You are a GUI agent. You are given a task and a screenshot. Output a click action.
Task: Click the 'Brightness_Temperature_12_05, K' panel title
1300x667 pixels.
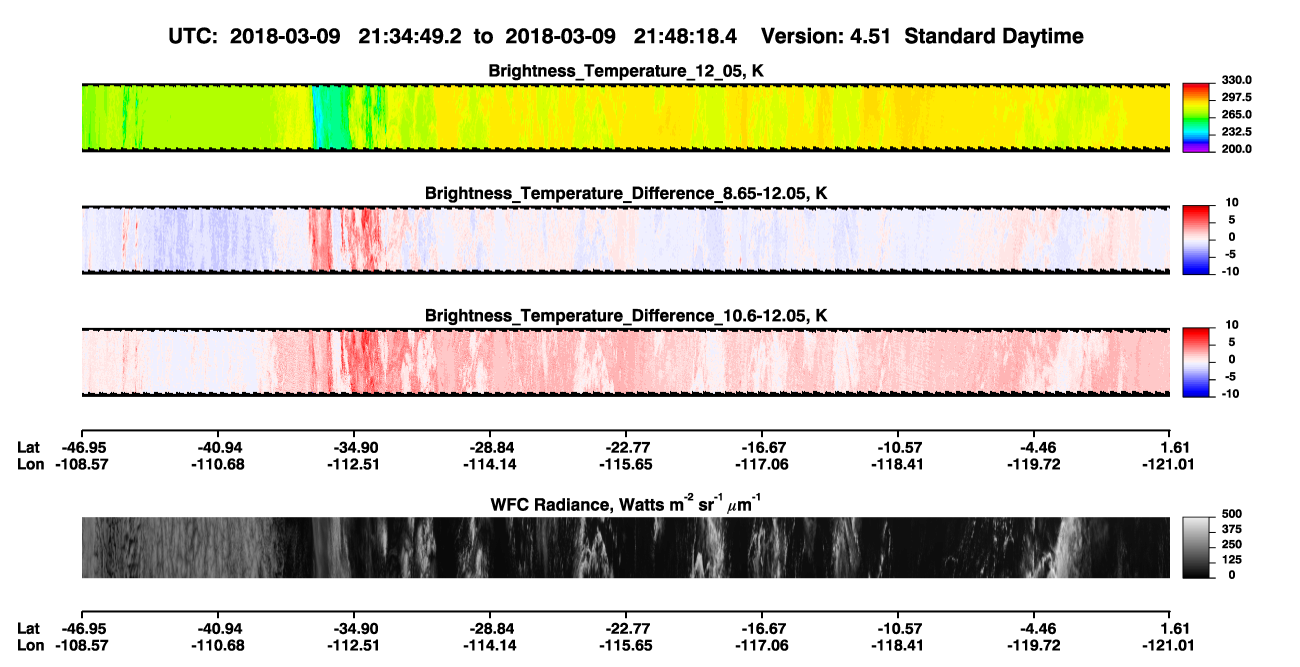point(626,71)
